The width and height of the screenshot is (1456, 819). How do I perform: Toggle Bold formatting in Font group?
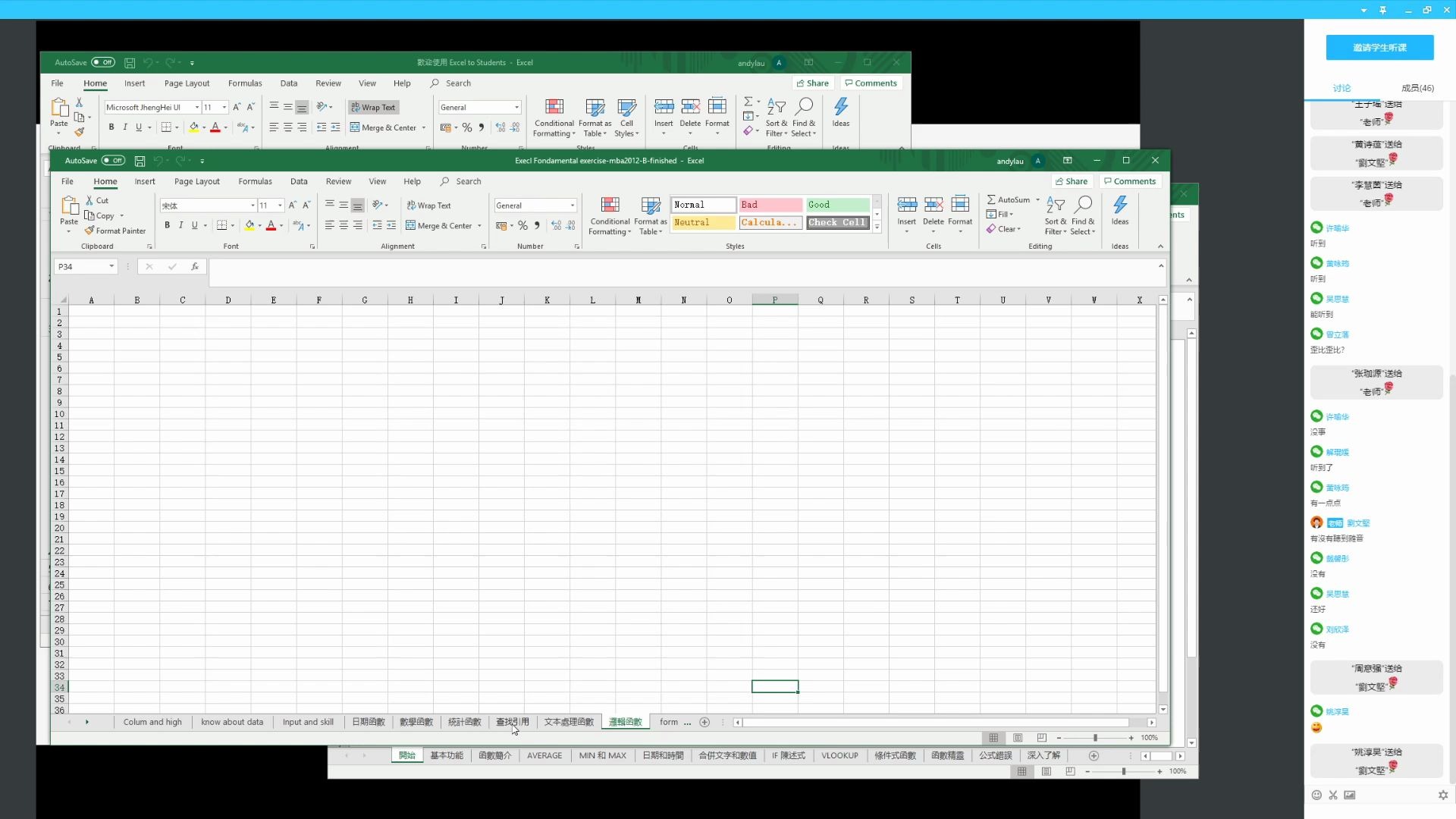167,225
